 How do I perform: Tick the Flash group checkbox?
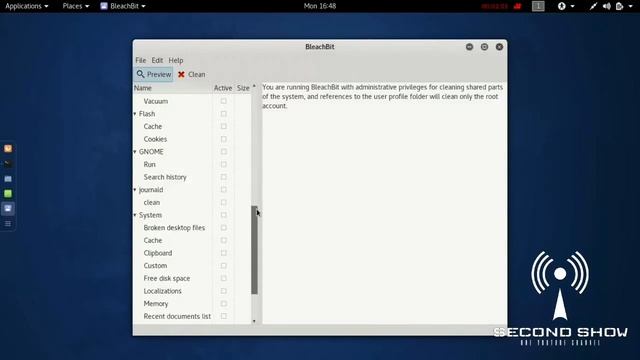224,113
